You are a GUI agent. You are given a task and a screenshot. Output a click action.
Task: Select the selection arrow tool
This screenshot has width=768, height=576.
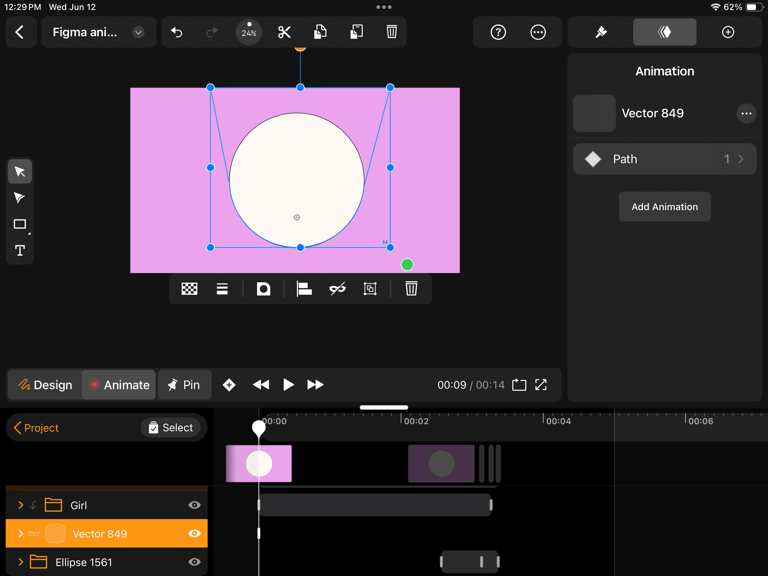click(x=20, y=171)
